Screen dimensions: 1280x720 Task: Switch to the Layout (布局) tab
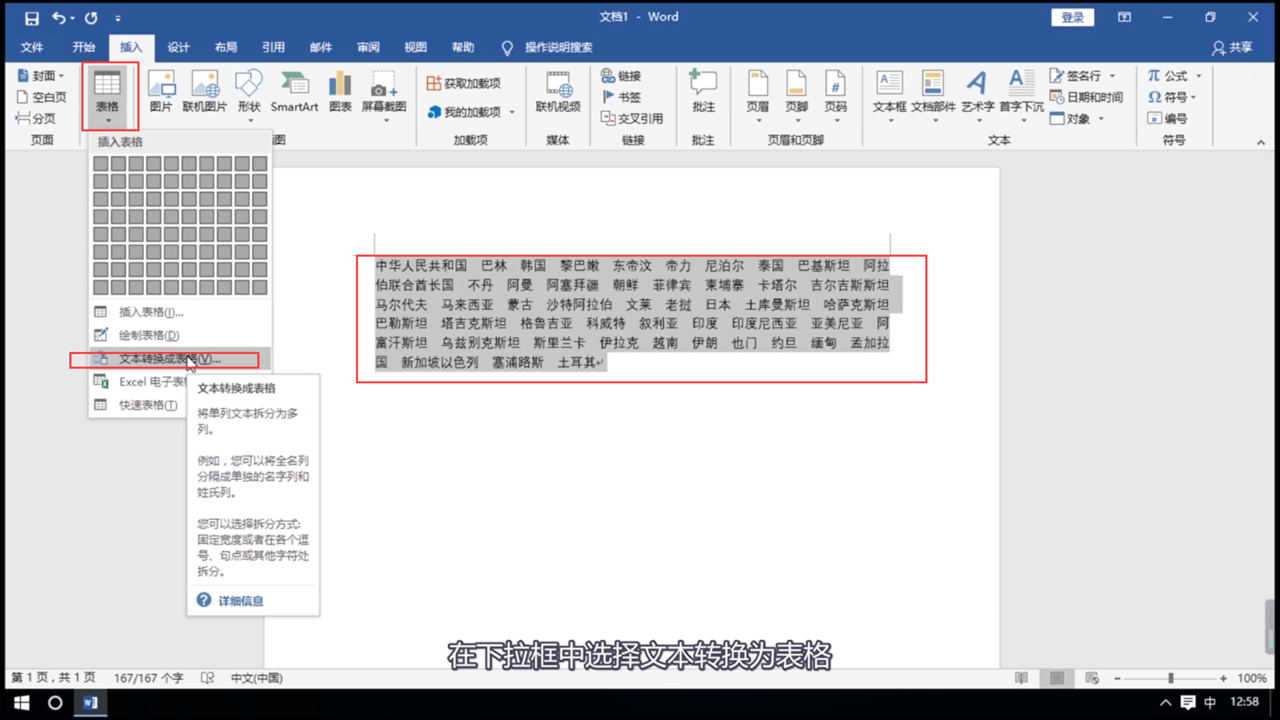pos(226,47)
